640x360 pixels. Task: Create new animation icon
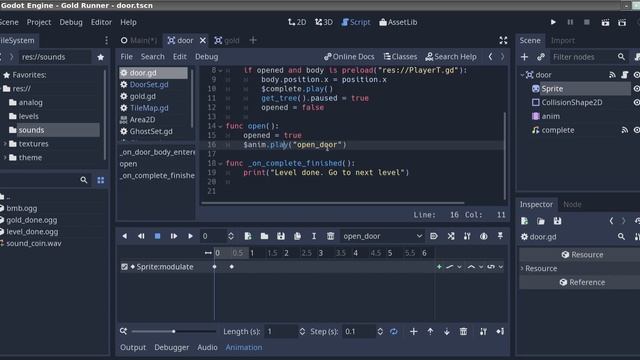click(248, 236)
